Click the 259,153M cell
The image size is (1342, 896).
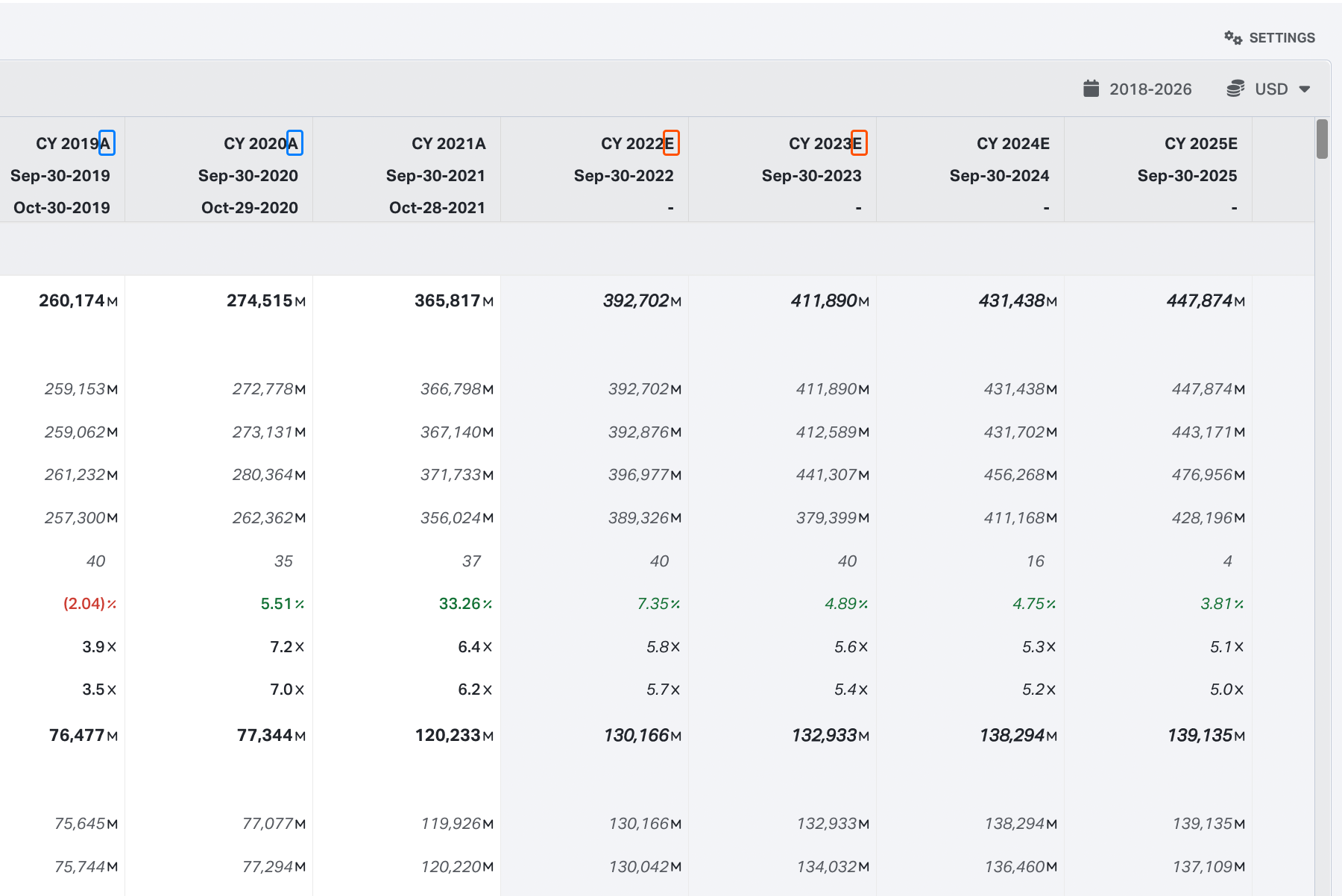click(81, 389)
